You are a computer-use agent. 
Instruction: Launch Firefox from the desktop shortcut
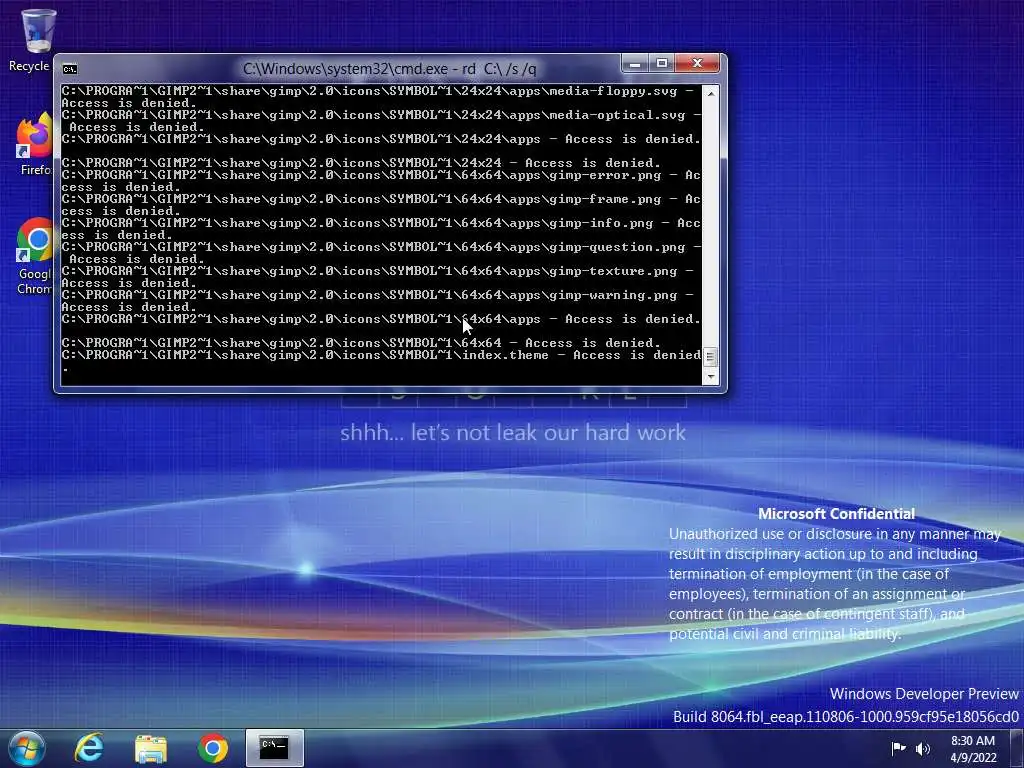[x=34, y=144]
